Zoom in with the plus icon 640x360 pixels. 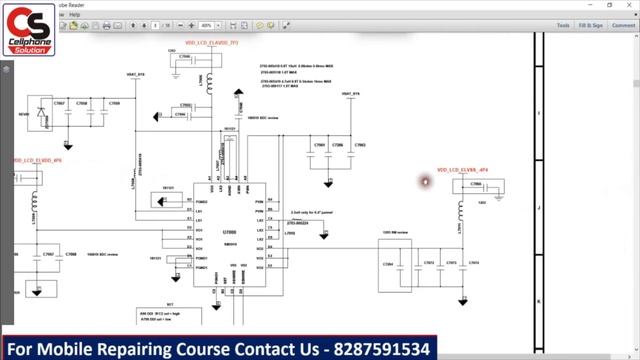(191, 26)
